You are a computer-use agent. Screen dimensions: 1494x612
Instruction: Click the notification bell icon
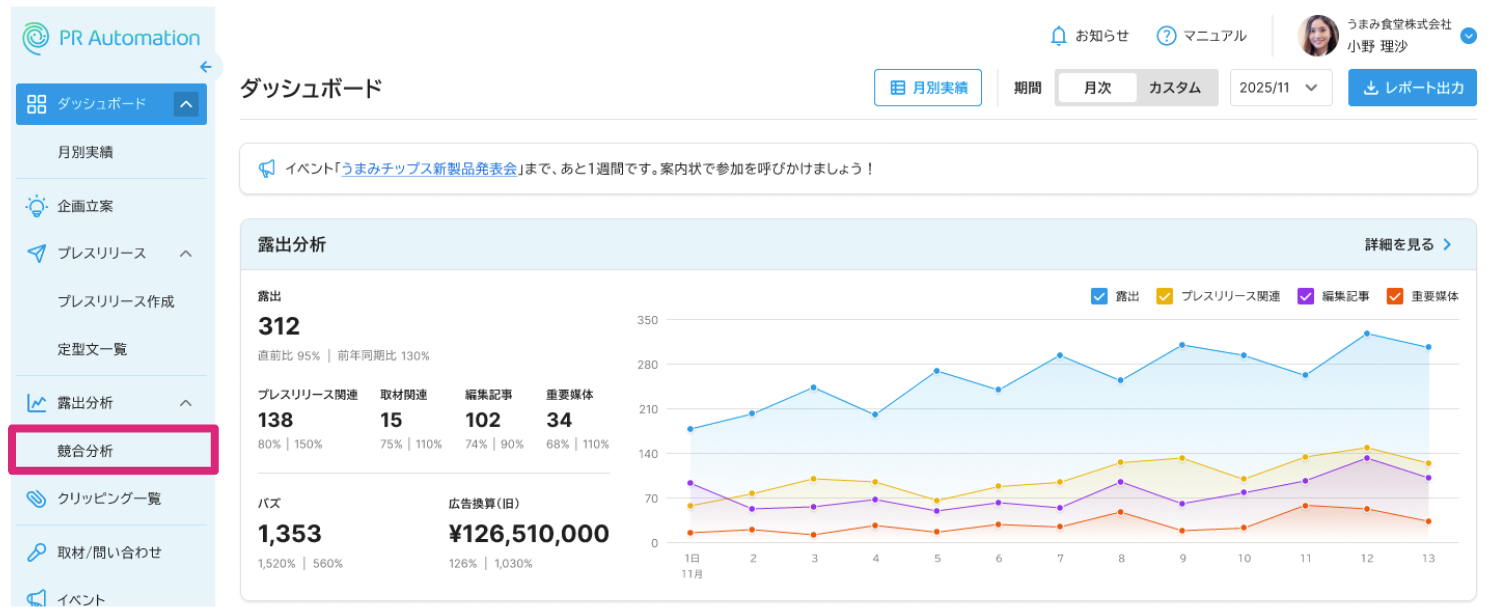click(1059, 36)
